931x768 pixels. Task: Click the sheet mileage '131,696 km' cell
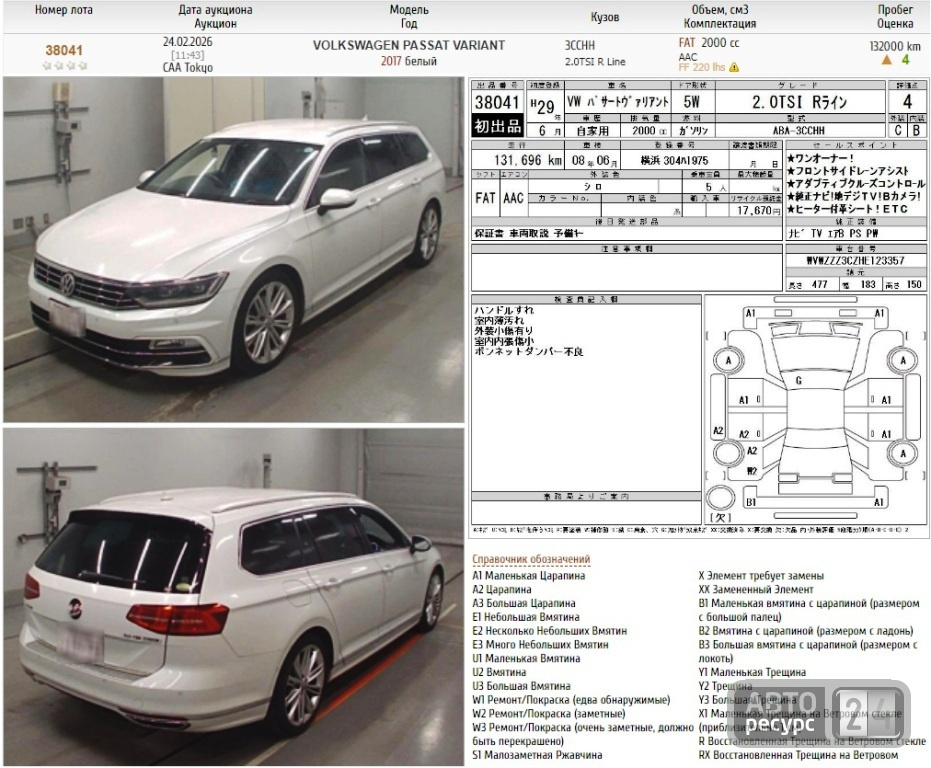[520, 160]
